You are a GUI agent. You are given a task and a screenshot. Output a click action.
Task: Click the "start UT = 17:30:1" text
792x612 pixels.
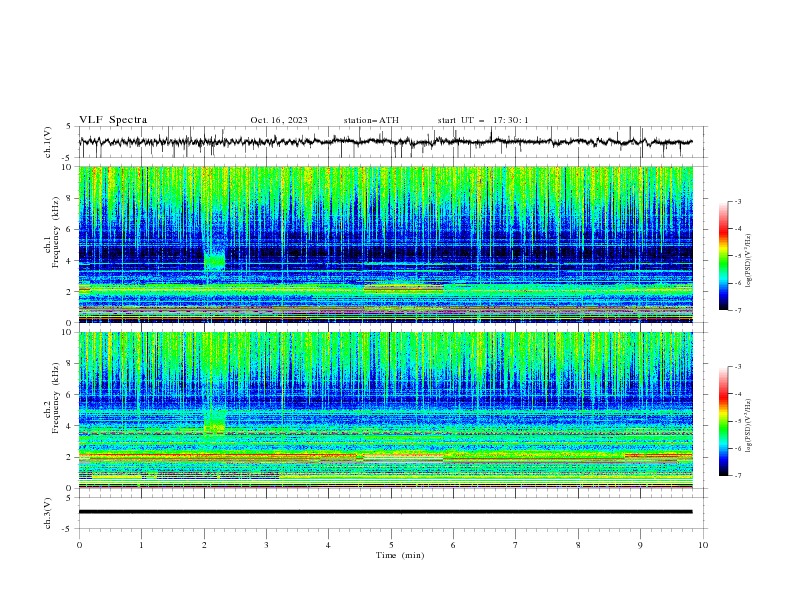[x=483, y=120]
